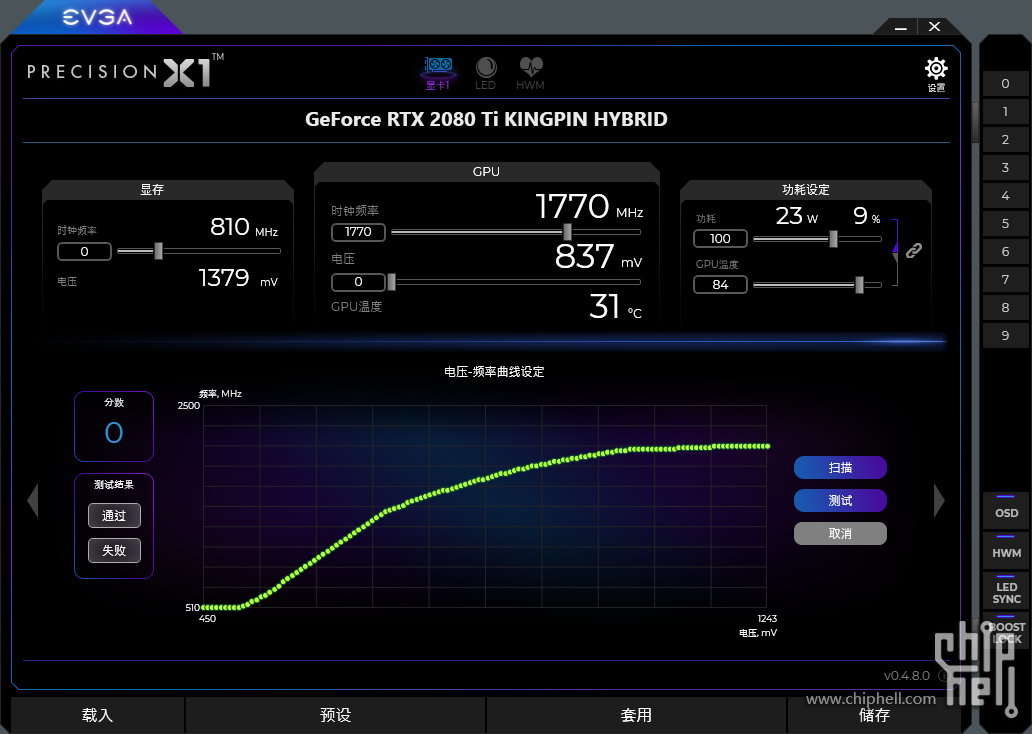Click the GeForce RTX 2080 Ti KINGPIN HYBRID title
Image resolution: width=1032 pixels, height=734 pixels.
486,119
